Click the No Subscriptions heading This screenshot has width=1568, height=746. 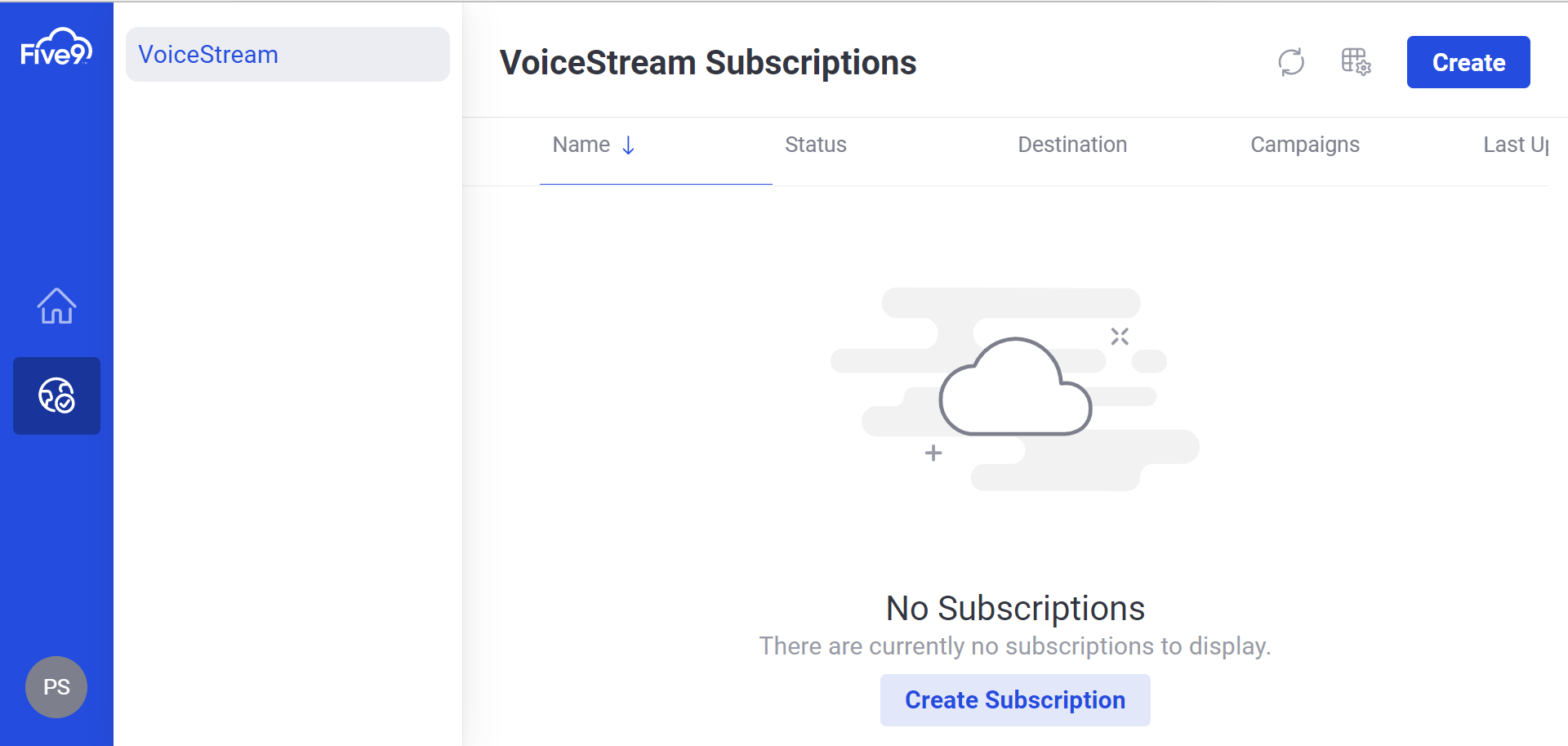click(1015, 609)
